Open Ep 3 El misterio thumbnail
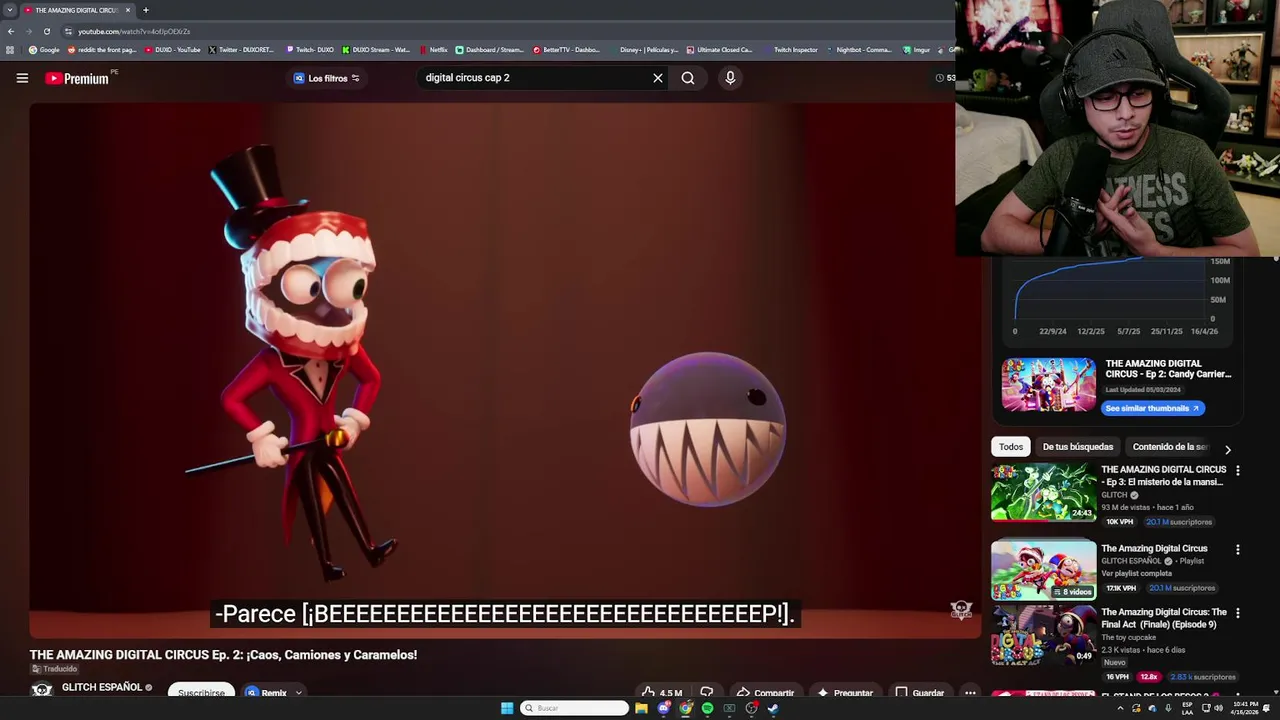Image resolution: width=1280 pixels, height=720 pixels. [1043, 493]
